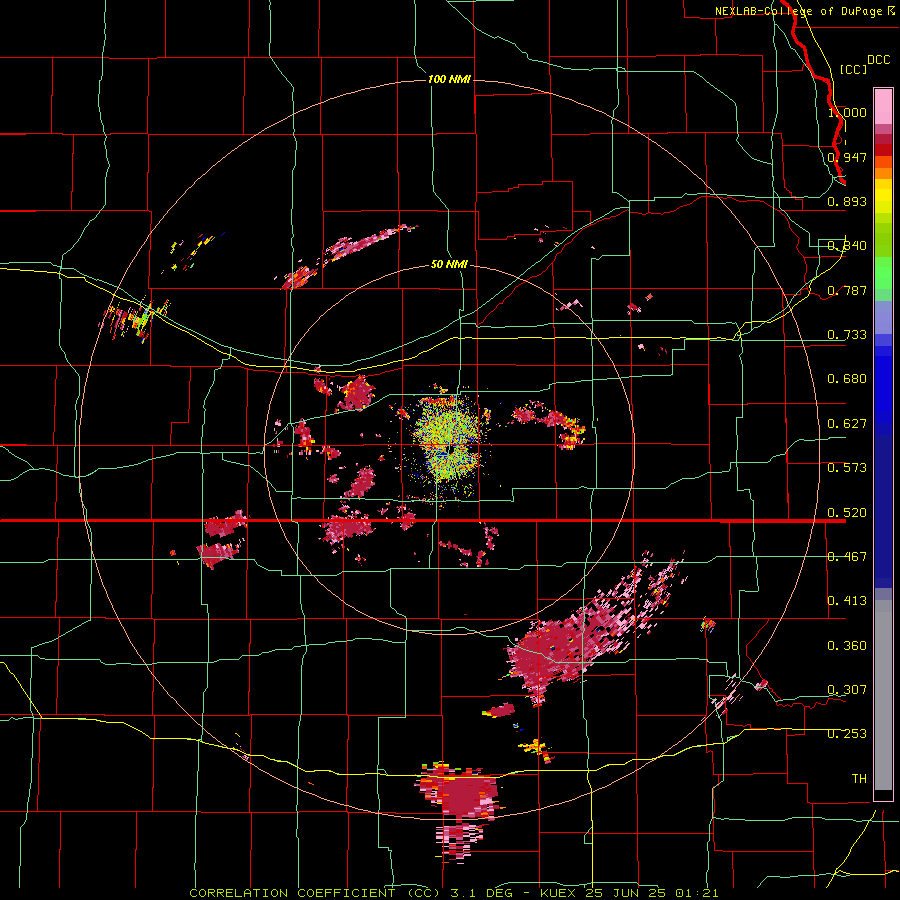This screenshot has width=900, height=900.
Task: Click the 0.253 scale value
Action: tap(847, 734)
